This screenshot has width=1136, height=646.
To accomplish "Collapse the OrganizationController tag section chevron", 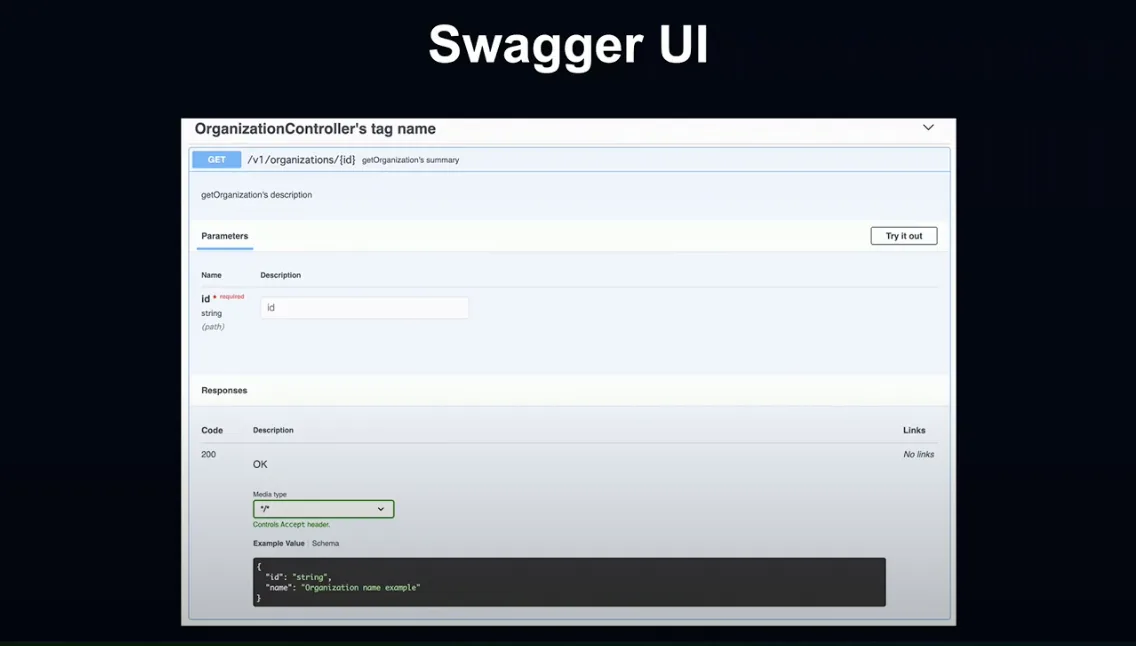I will tap(928, 127).
